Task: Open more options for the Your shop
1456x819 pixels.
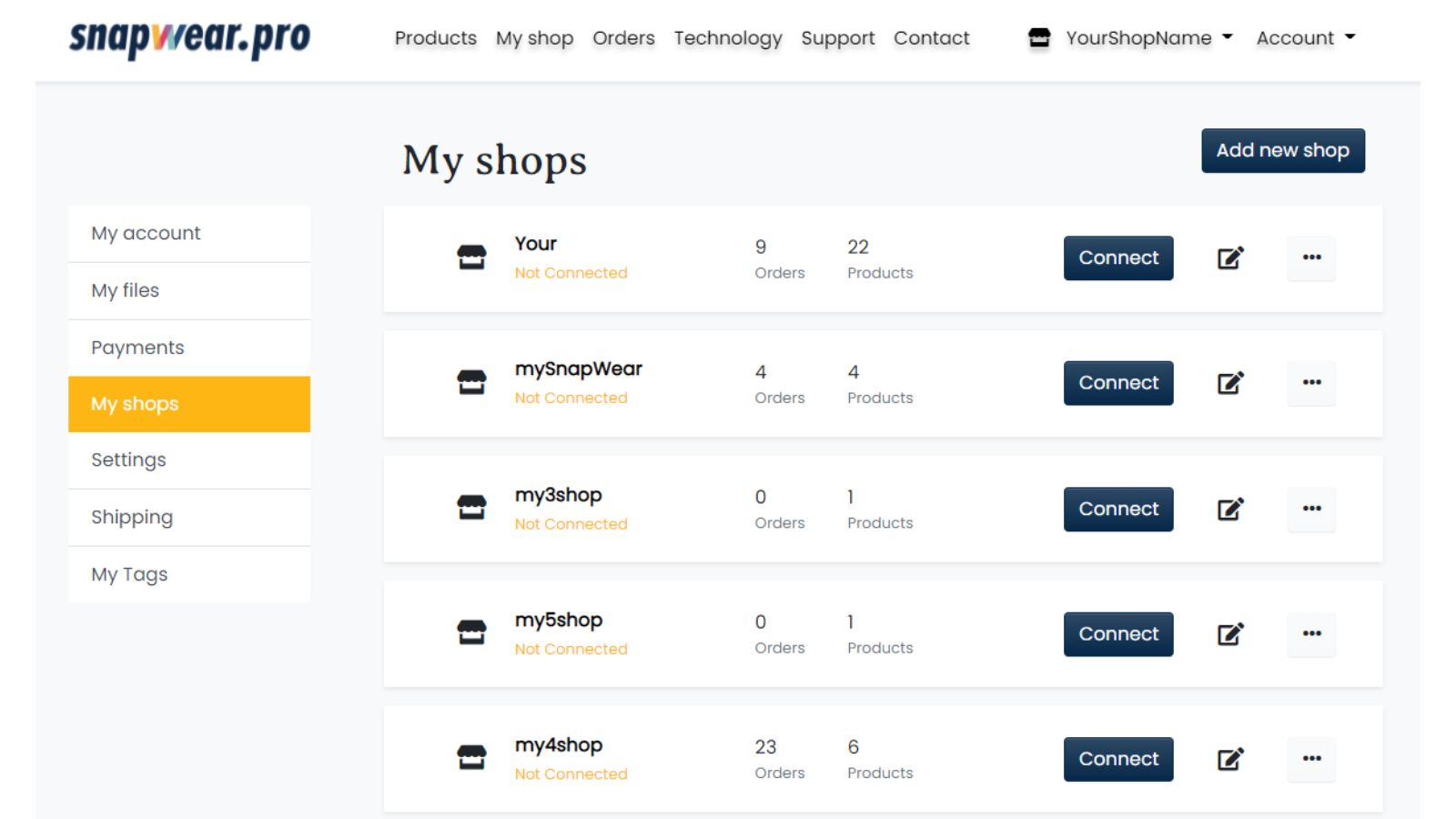Action: (x=1311, y=258)
